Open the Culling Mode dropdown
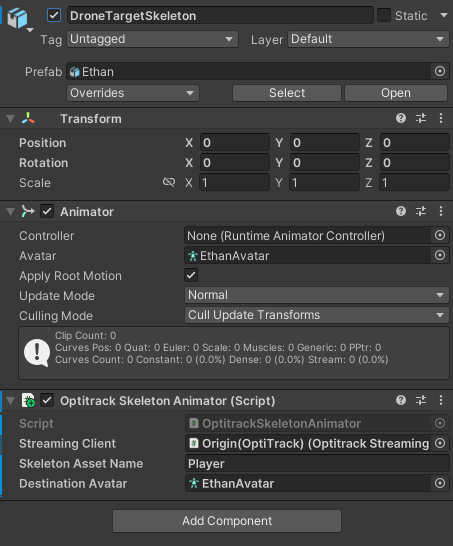The height and width of the screenshot is (546, 453). pos(317,315)
